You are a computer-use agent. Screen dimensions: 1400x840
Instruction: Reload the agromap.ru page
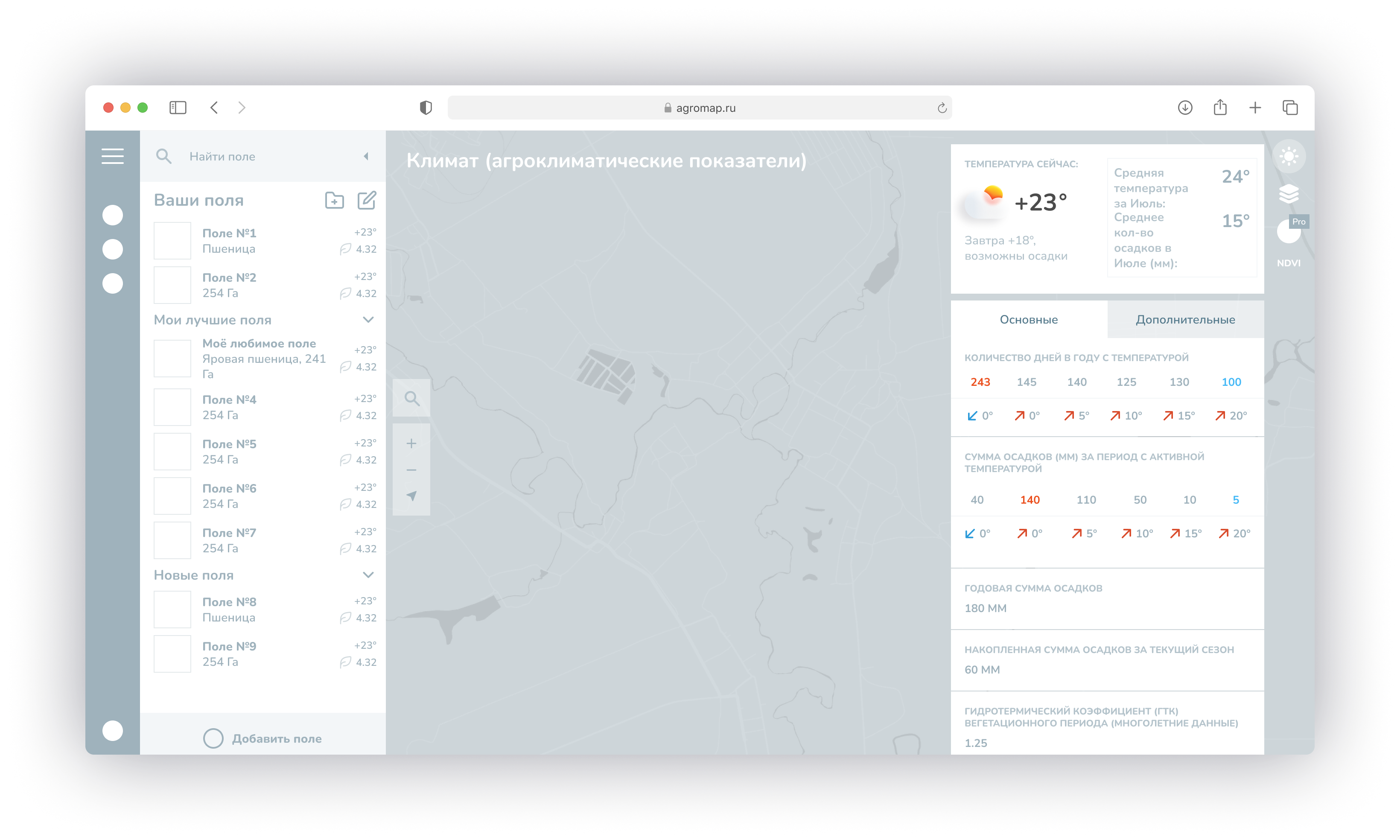point(942,108)
